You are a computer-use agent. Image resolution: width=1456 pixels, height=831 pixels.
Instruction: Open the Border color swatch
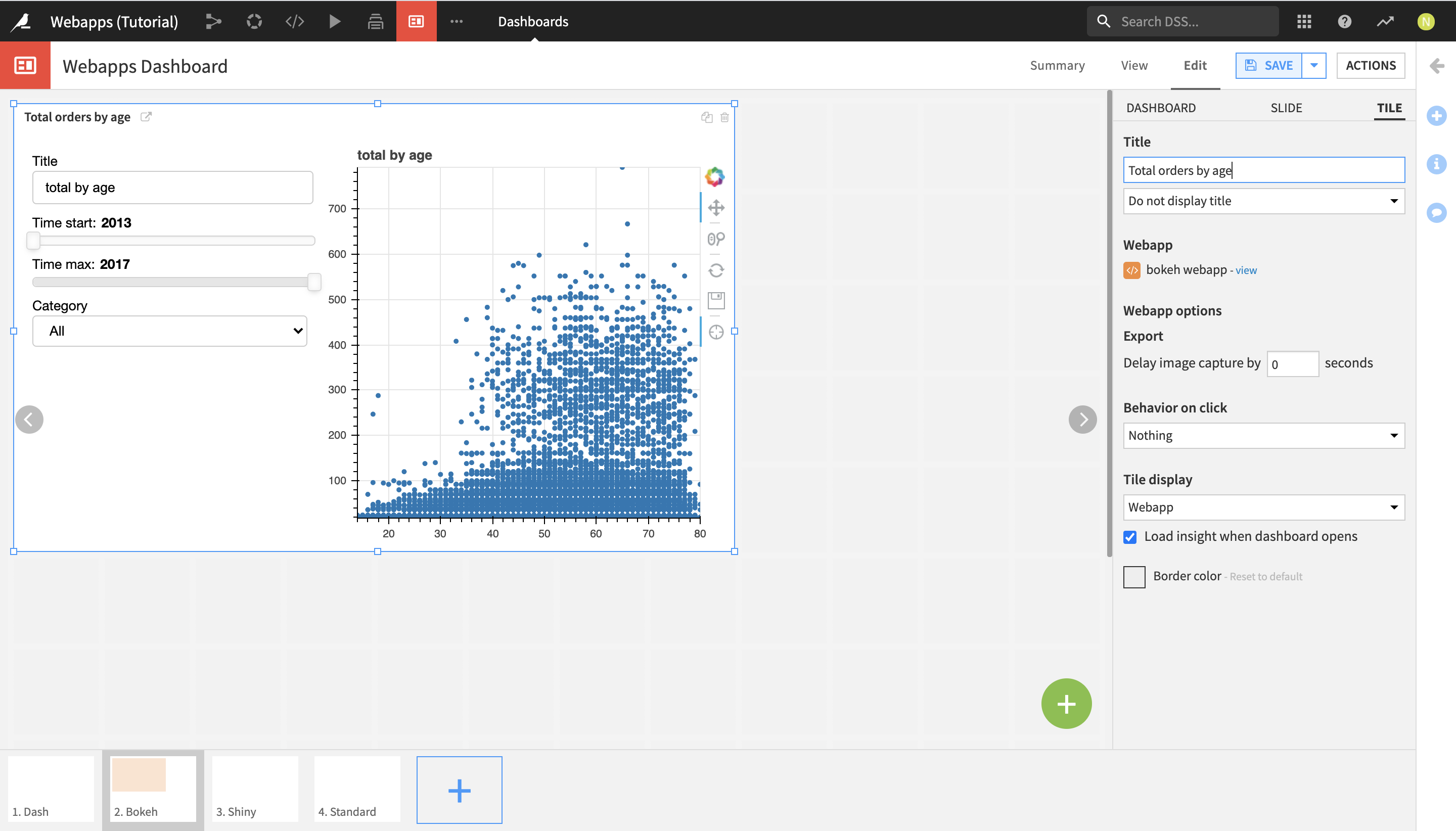tap(1134, 577)
